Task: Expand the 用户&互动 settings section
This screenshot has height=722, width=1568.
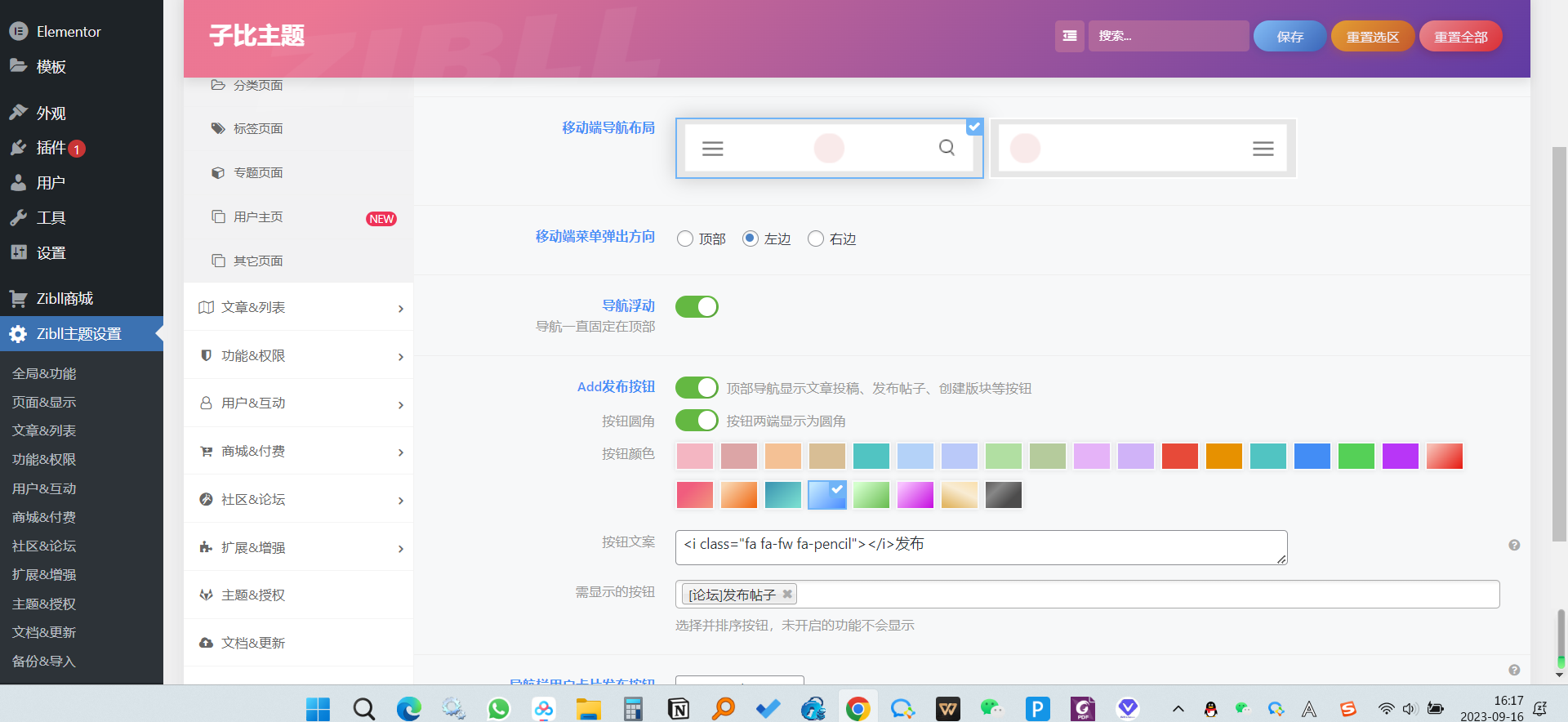Action: click(299, 403)
